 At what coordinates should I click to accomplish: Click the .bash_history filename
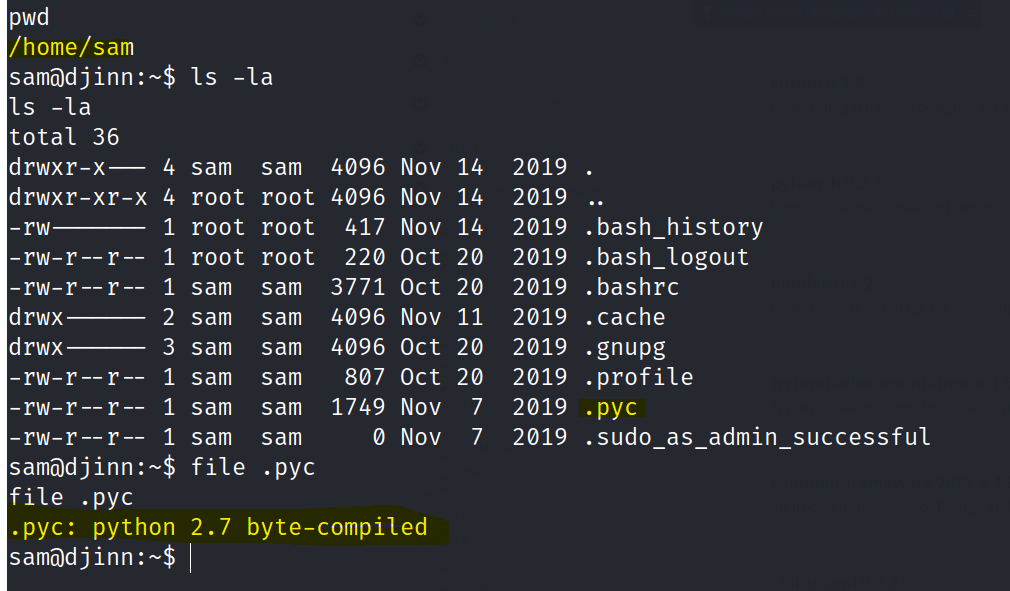coord(673,227)
